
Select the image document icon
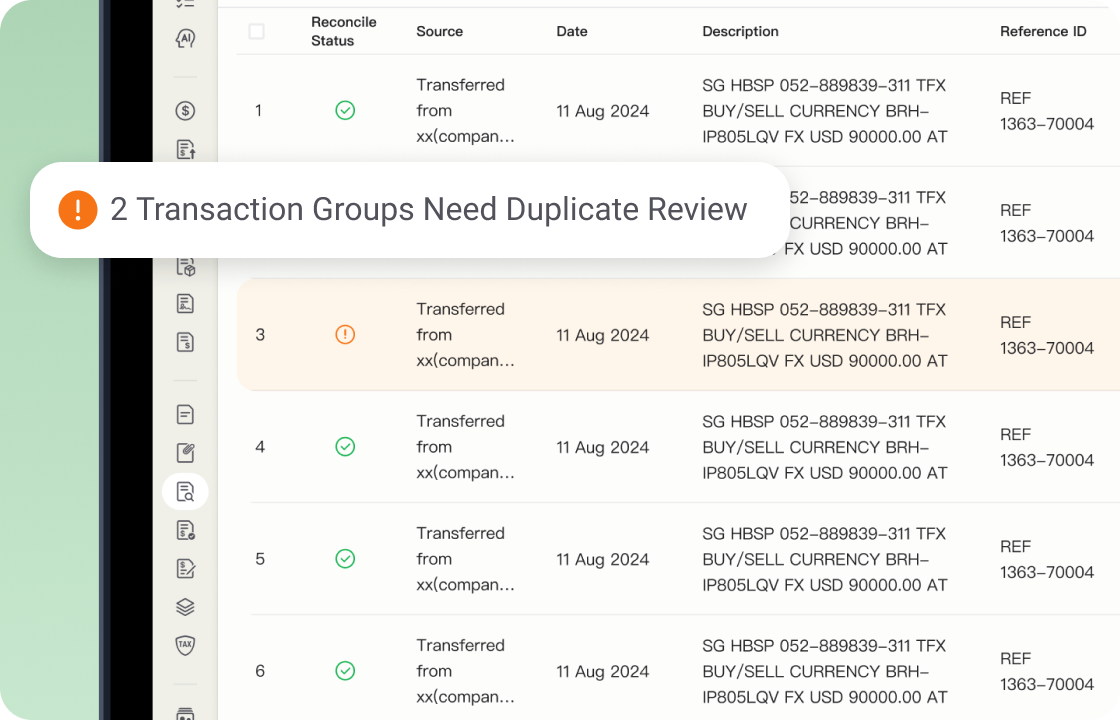pyautogui.click(x=185, y=303)
